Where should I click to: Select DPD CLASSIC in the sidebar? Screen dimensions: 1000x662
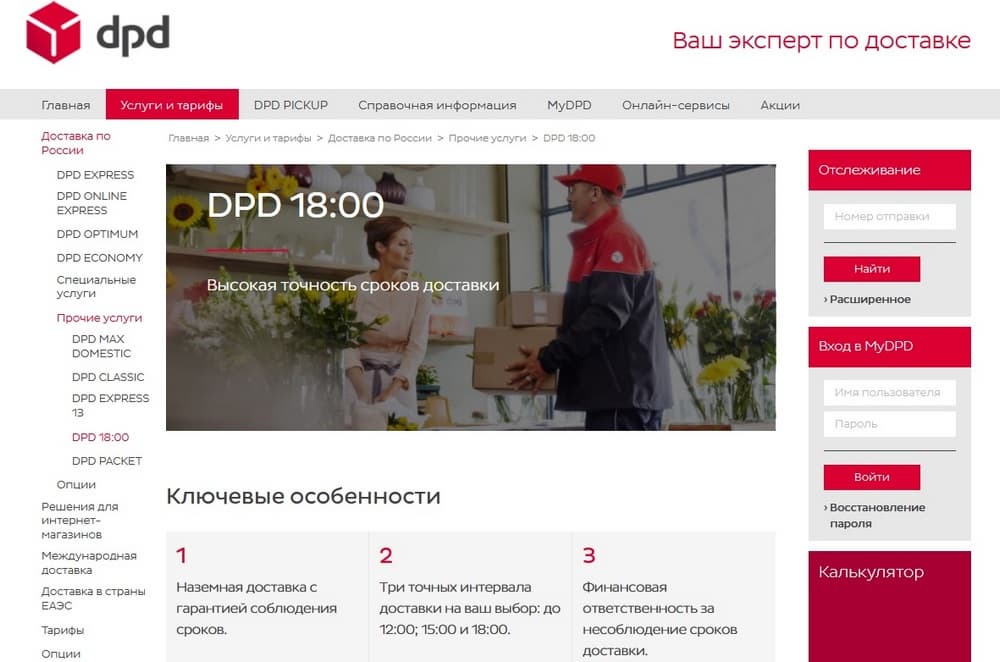[108, 377]
